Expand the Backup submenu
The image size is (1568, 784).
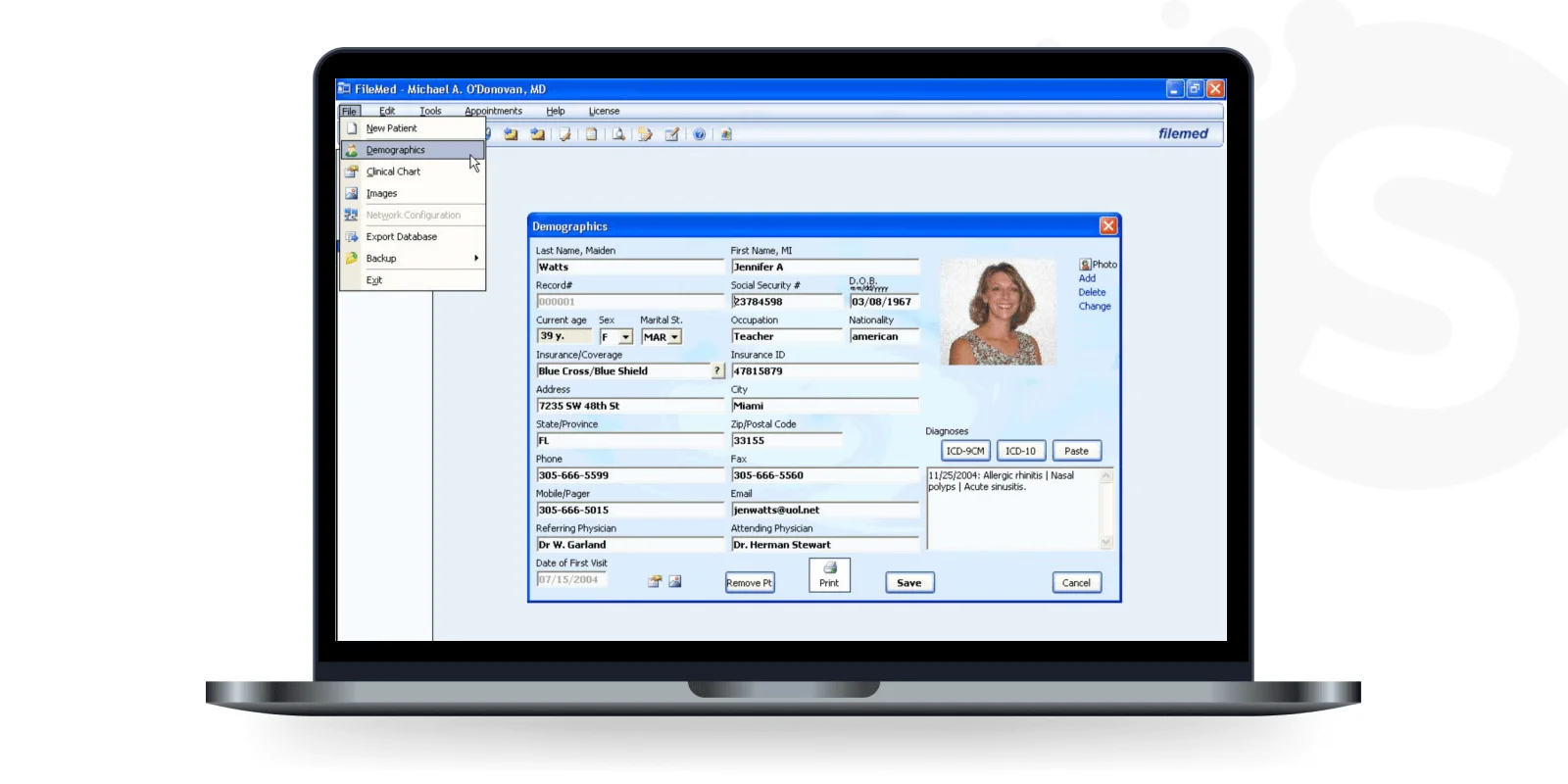tap(414, 259)
